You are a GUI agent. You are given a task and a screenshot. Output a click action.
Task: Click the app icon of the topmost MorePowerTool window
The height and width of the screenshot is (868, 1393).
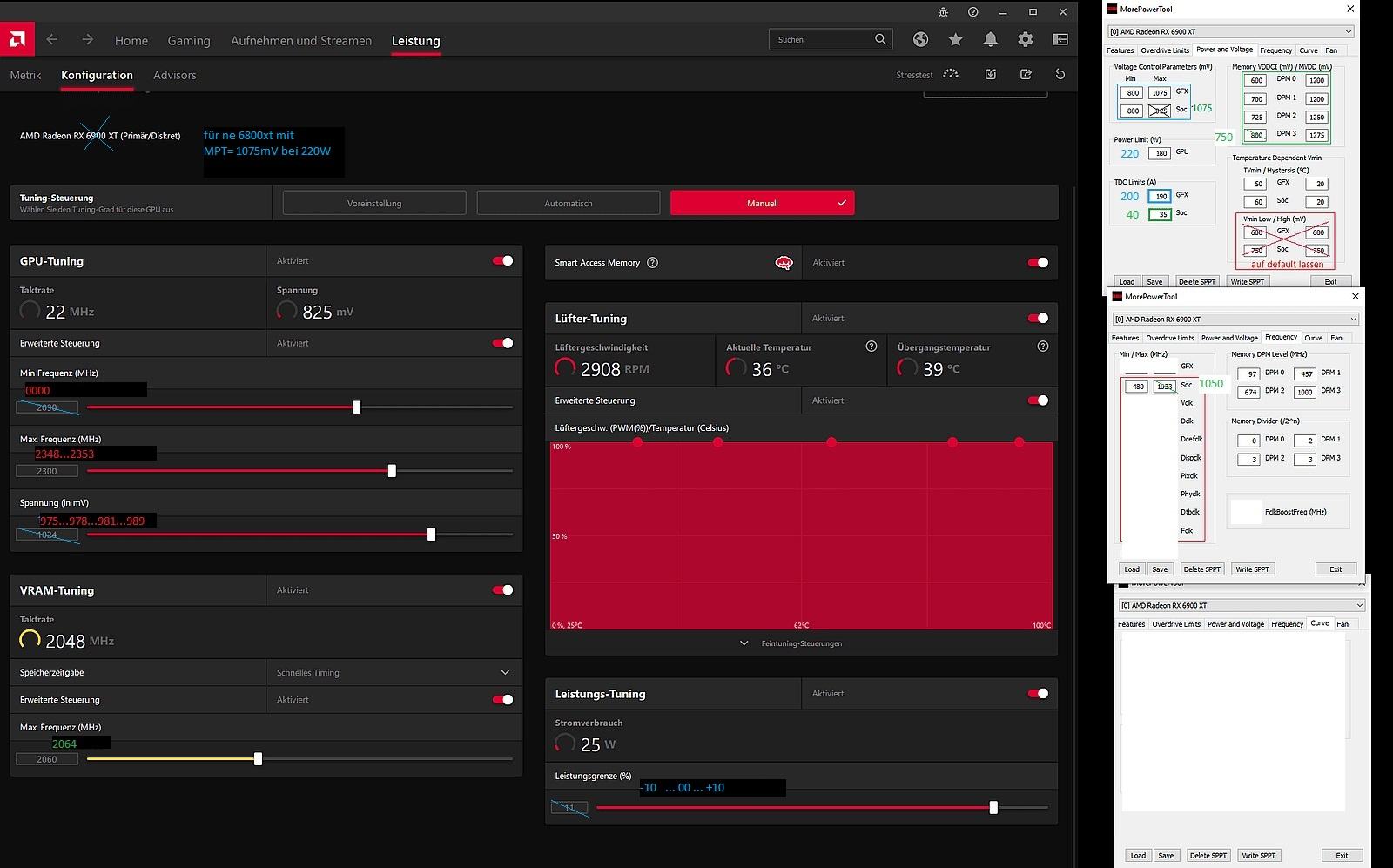click(x=1112, y=9)
